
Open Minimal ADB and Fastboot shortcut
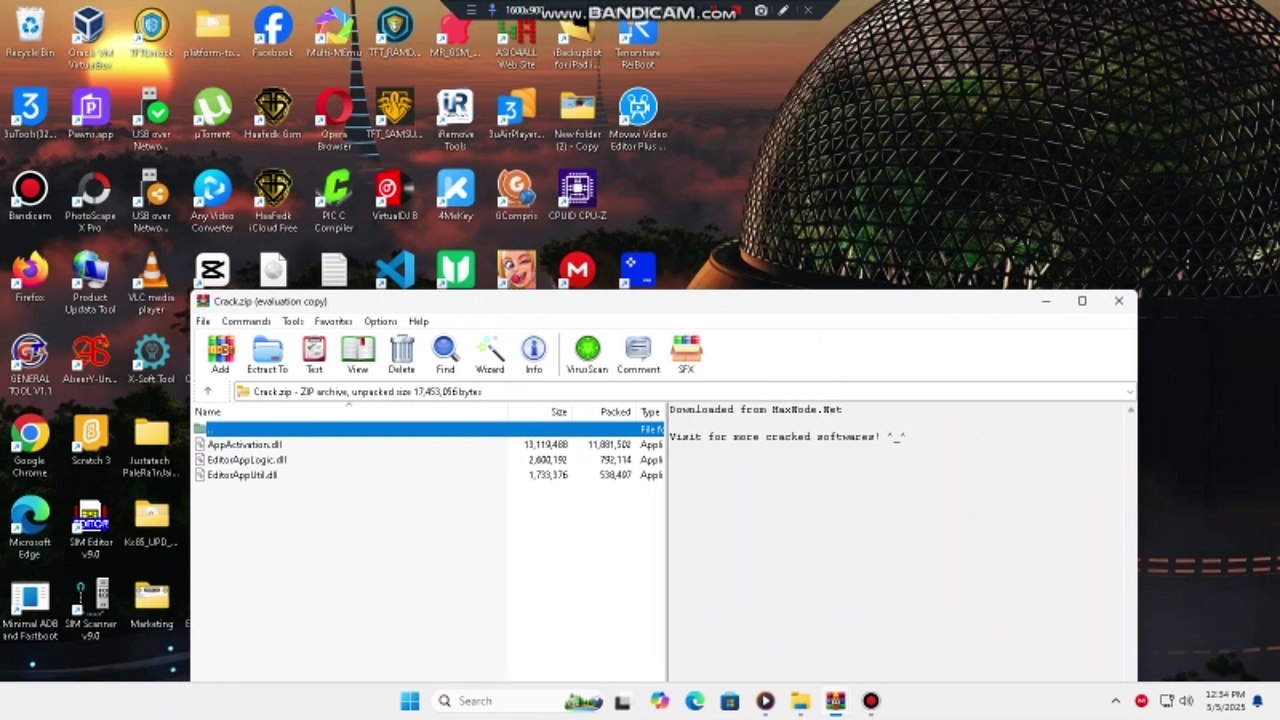(30, 610)
